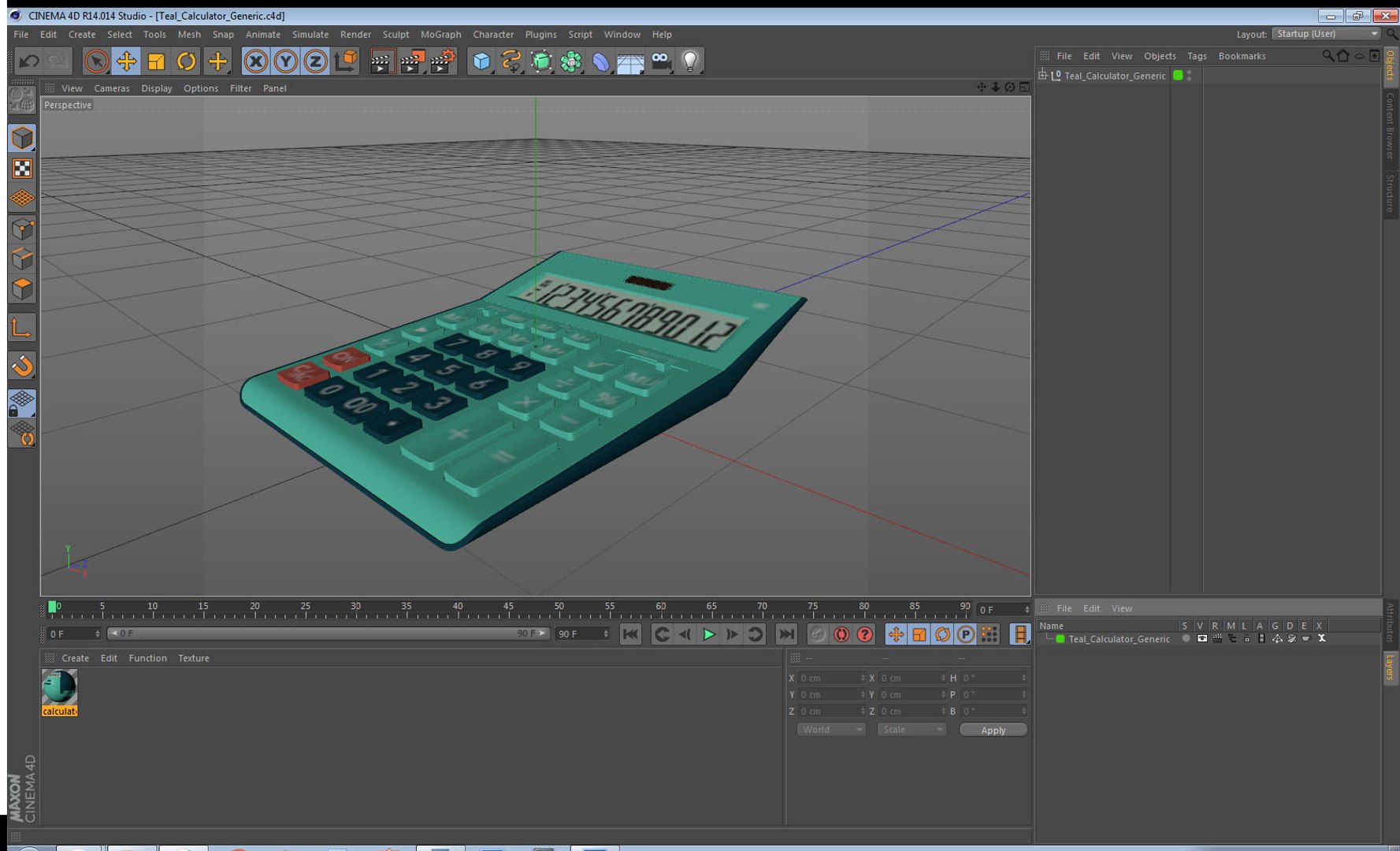Toggle Z axis lock
This screenshot has width=1400, height=851.
[x=315, y=61]
